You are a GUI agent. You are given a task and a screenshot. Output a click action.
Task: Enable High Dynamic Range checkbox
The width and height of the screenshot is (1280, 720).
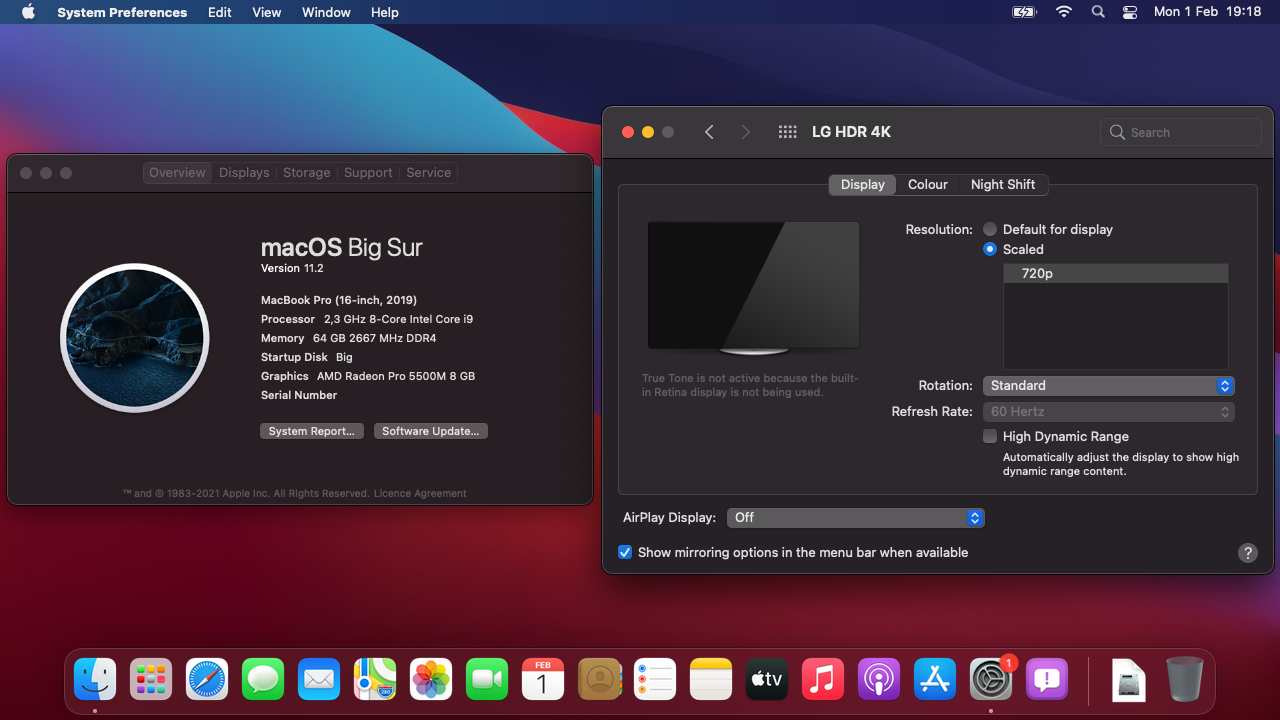click(x=990, y=436)
